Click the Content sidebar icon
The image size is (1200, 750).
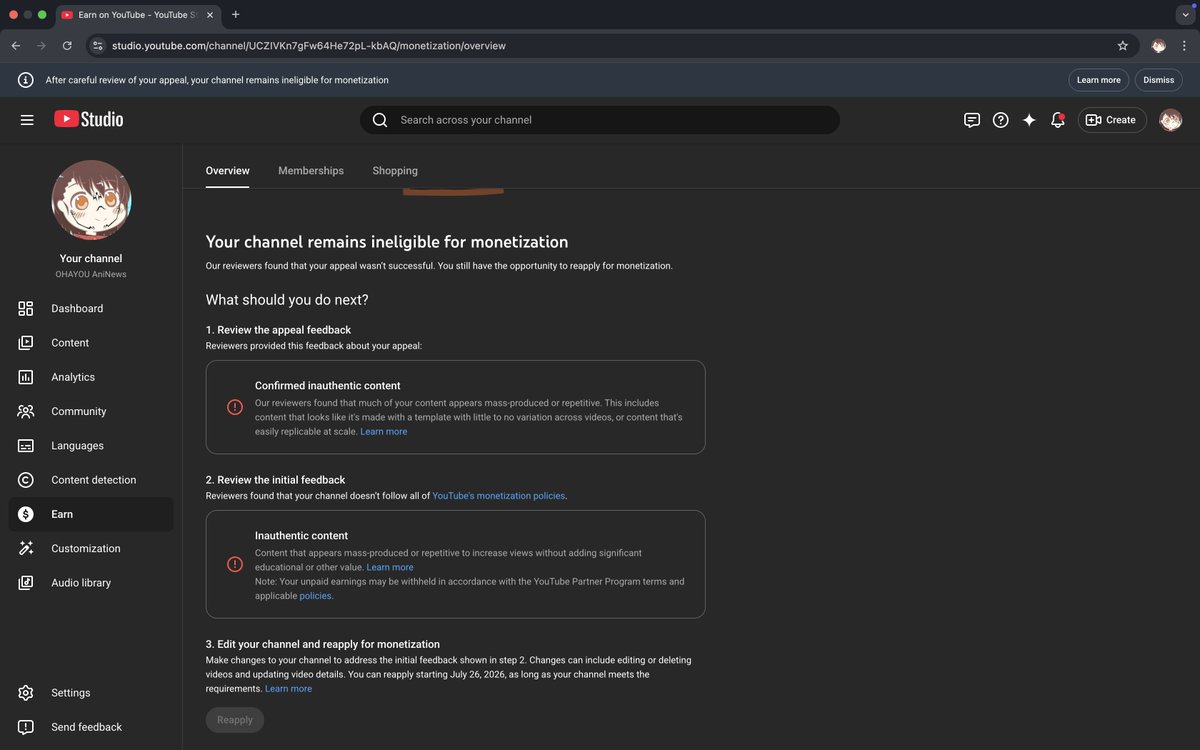coord(26,343)
